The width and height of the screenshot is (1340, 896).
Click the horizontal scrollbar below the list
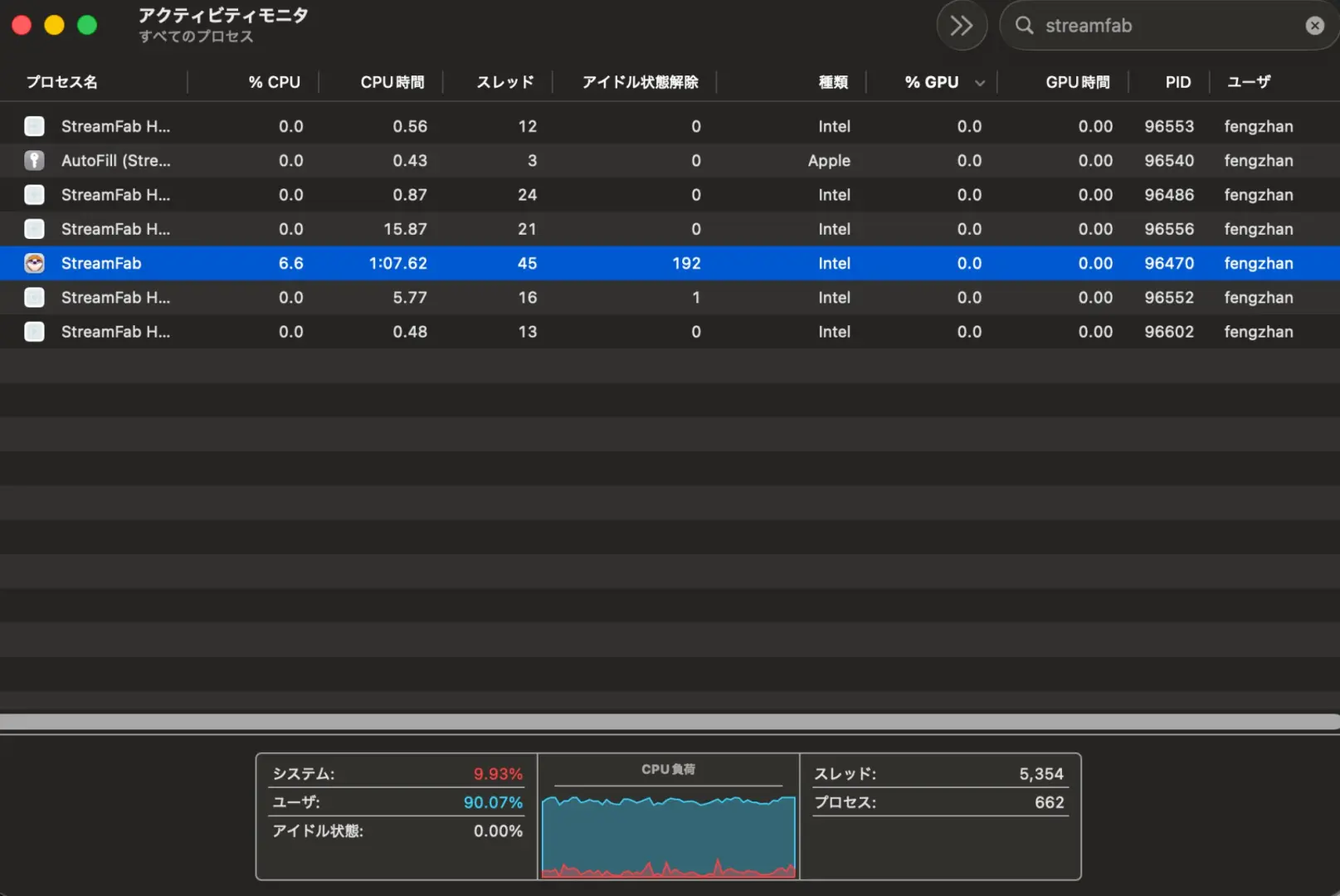[670, 722]
